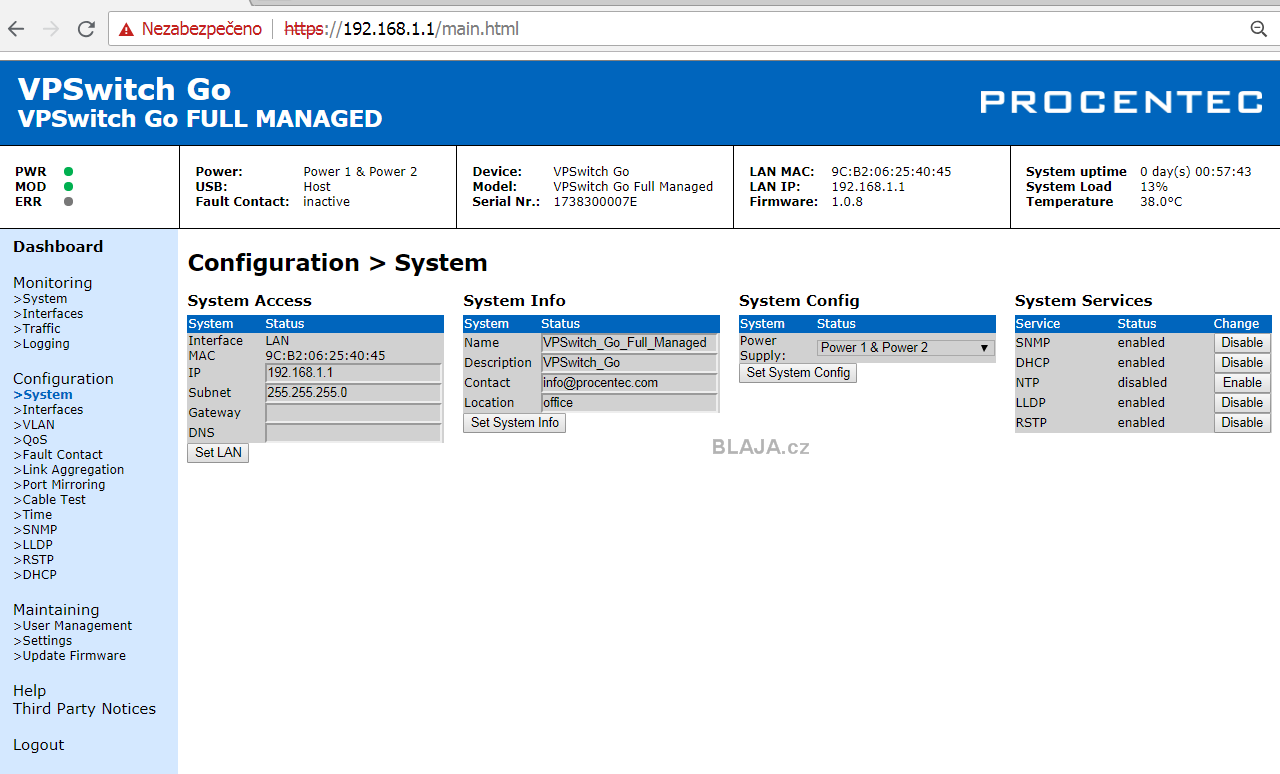Click the IP address input field

(x=353, y=373)
